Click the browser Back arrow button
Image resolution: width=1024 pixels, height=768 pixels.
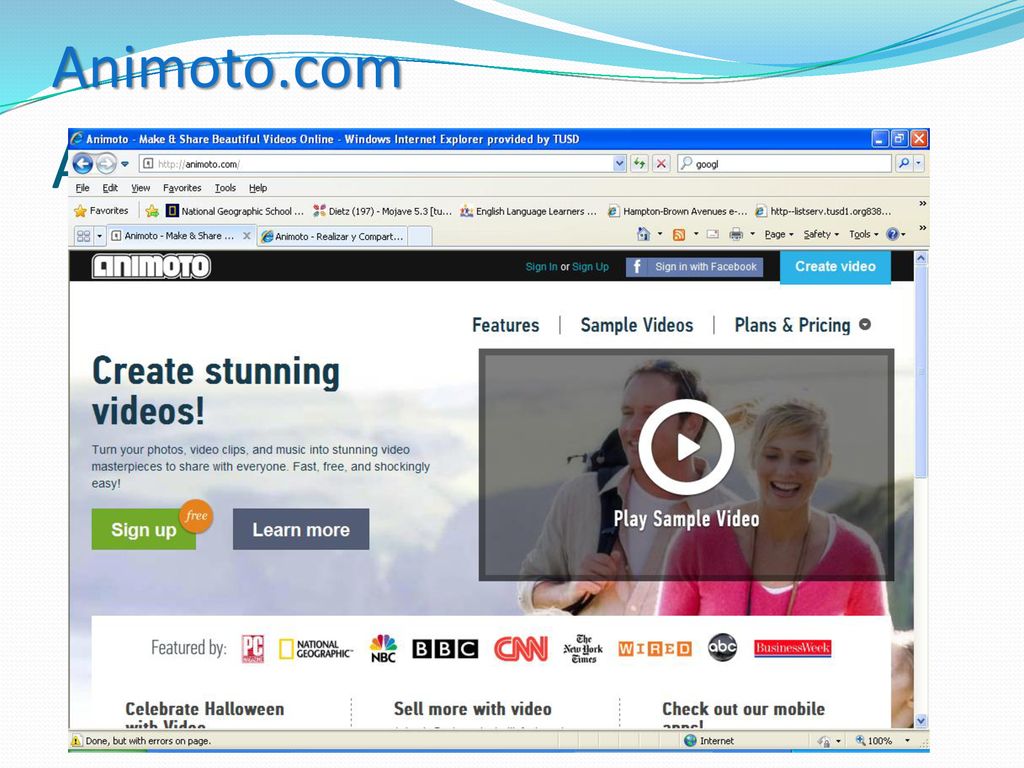click(x=83, y=163)
